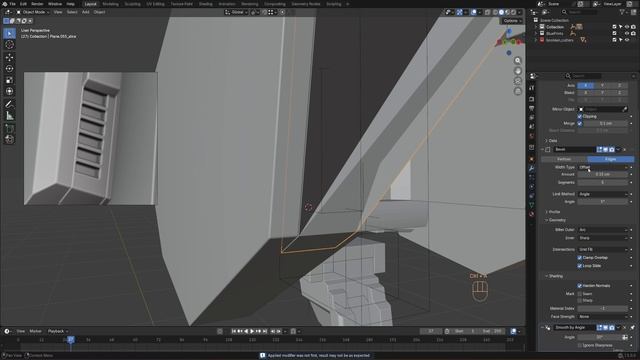Open the Render menu
The image size is (640, 360).
point(37,4)
